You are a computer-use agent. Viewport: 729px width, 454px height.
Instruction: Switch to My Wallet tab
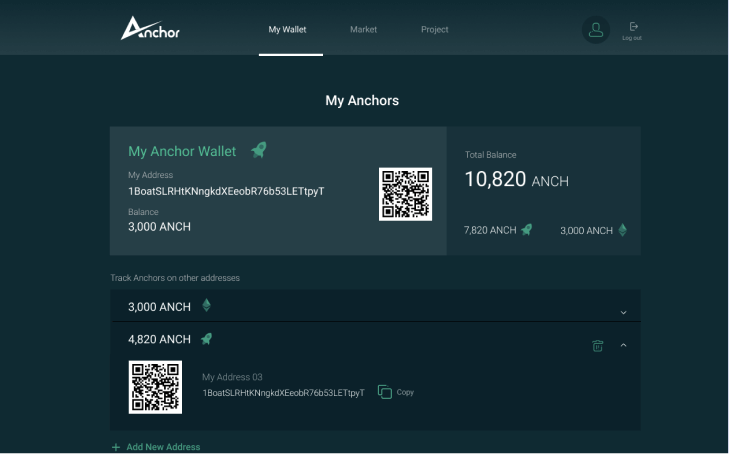[x=287, y=30]
